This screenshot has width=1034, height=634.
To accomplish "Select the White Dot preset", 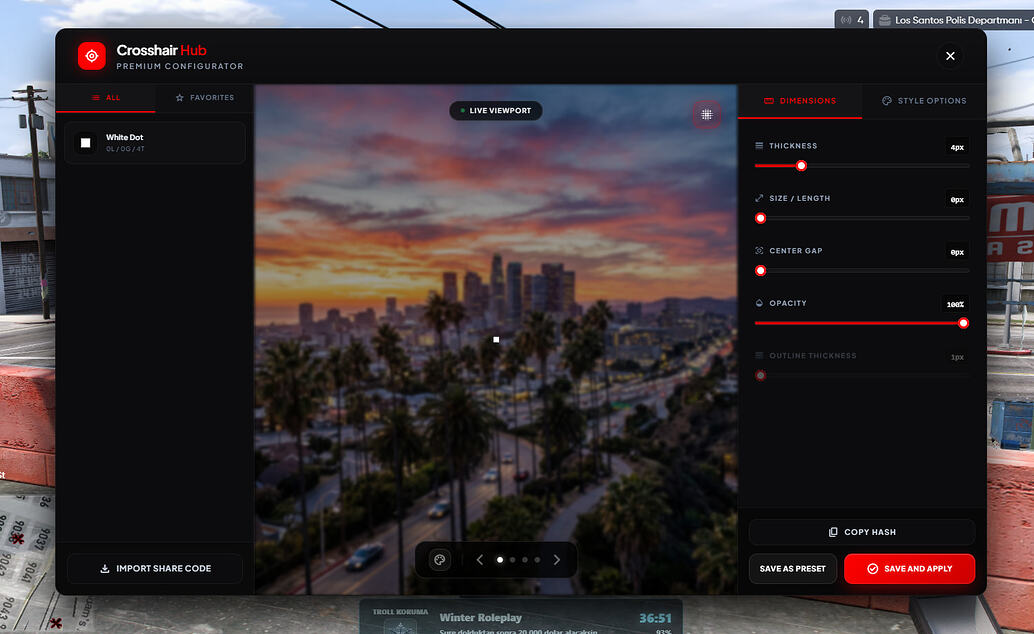I will (x=155, y=143).
